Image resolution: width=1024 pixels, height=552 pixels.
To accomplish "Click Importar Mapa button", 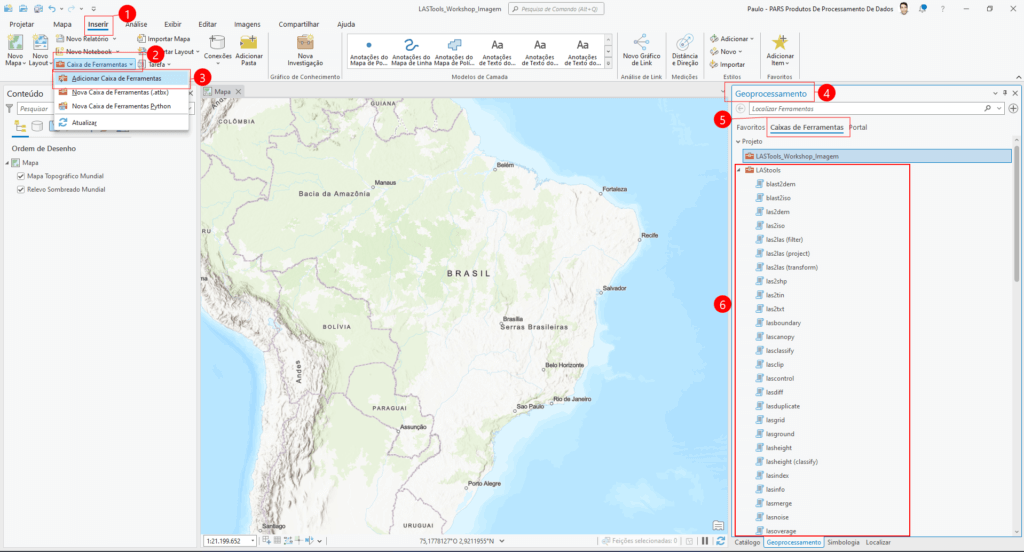I will tap(168, 38).
